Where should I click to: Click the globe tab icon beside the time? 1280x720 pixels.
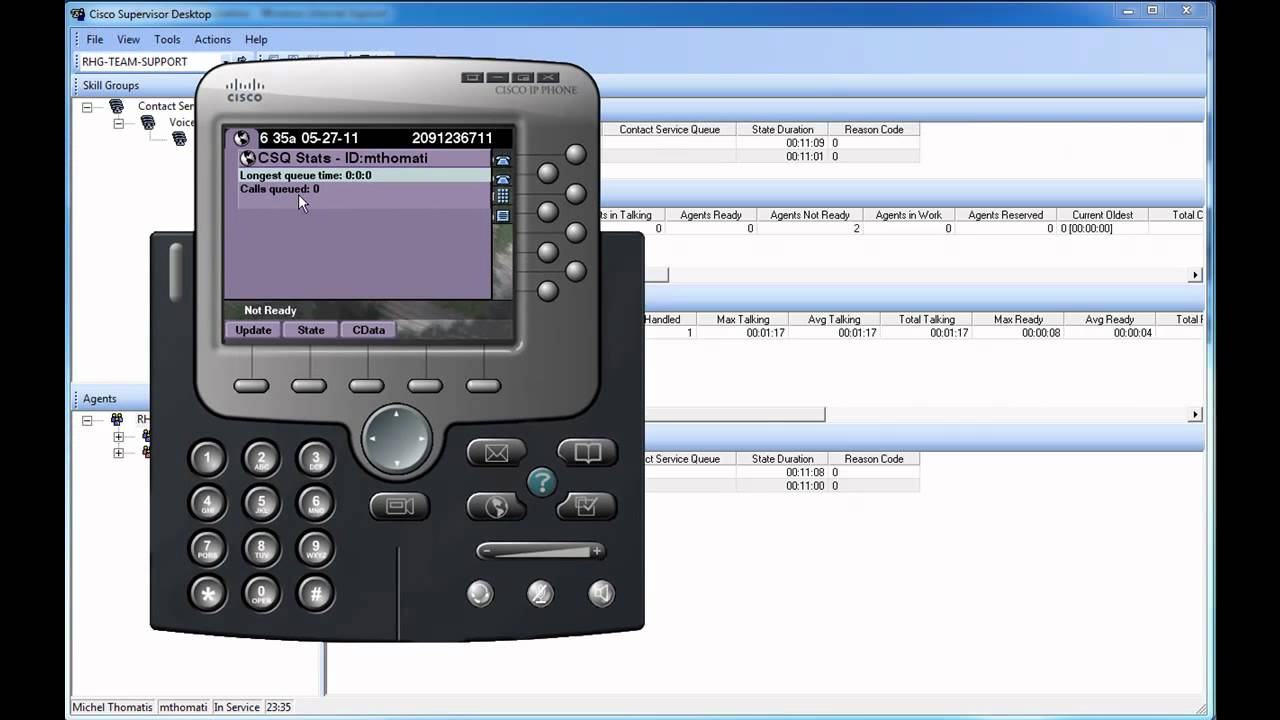click(241, 138)
